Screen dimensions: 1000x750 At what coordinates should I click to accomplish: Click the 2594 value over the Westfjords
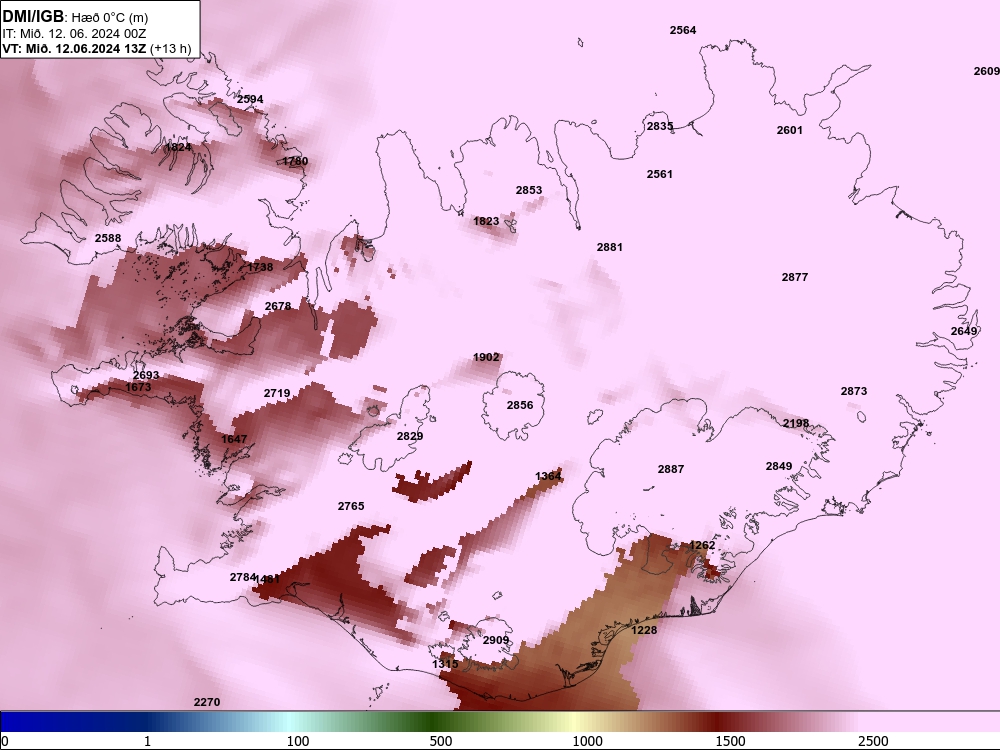pyautogui.click(x=249, y=99)
